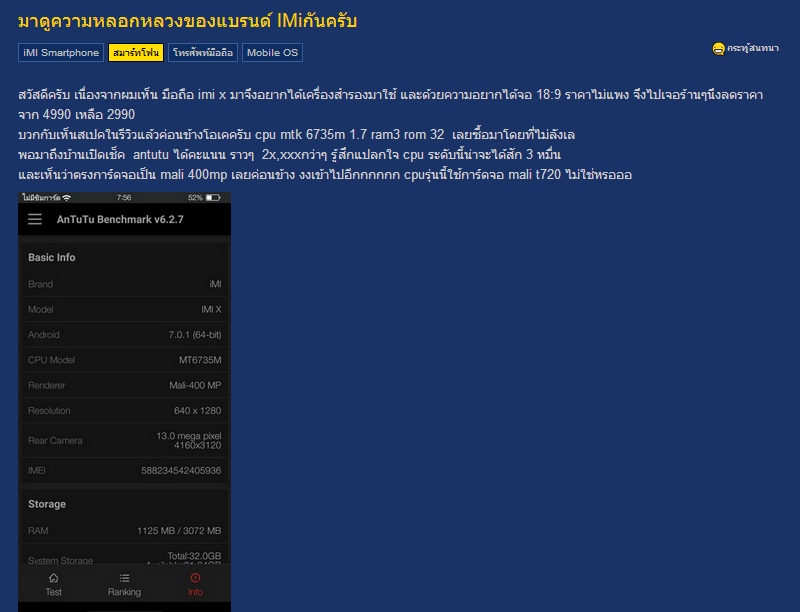Click the Brand row showing iMI
Screen dimensions: 800x612
(x=124, y=284)
